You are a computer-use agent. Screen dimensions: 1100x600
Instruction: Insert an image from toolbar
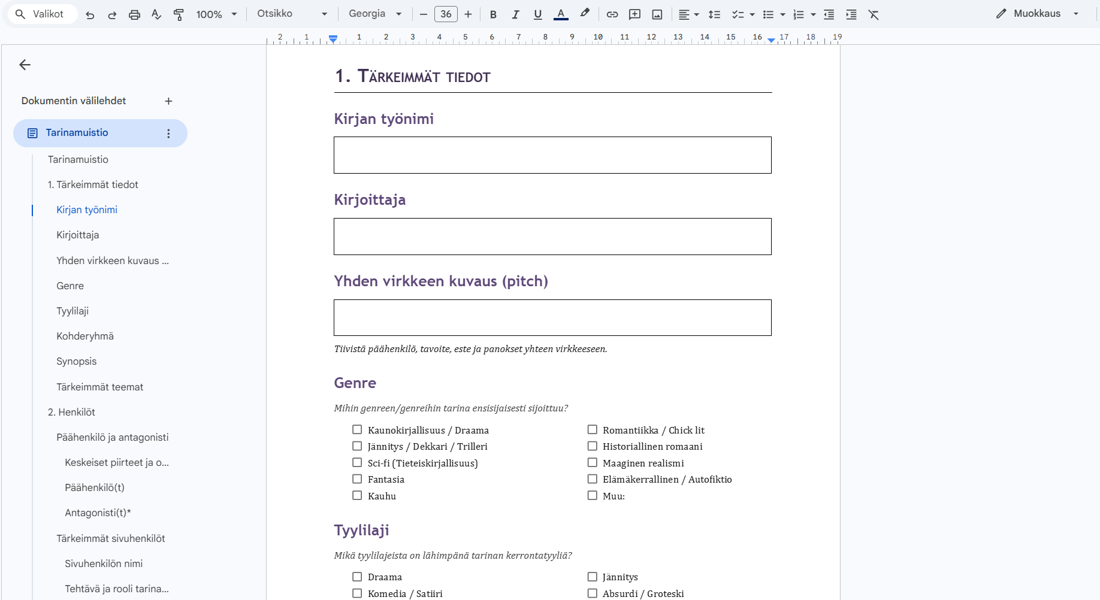pos(657,14)
